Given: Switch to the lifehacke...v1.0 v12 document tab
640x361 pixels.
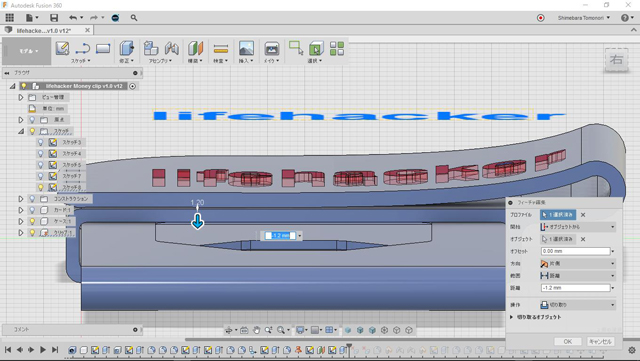Looking at the screenshot, I should click(44, 30).
